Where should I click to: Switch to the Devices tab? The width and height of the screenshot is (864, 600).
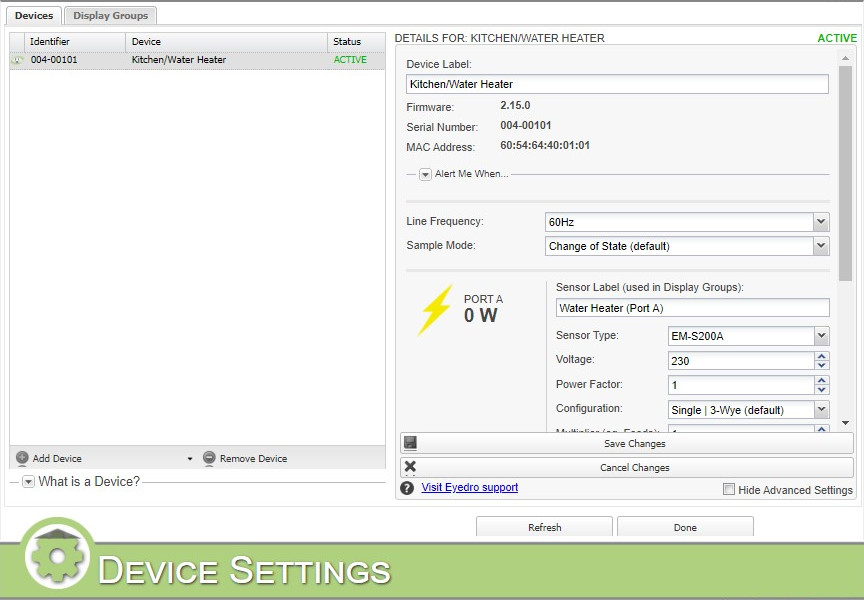point(34,15)
